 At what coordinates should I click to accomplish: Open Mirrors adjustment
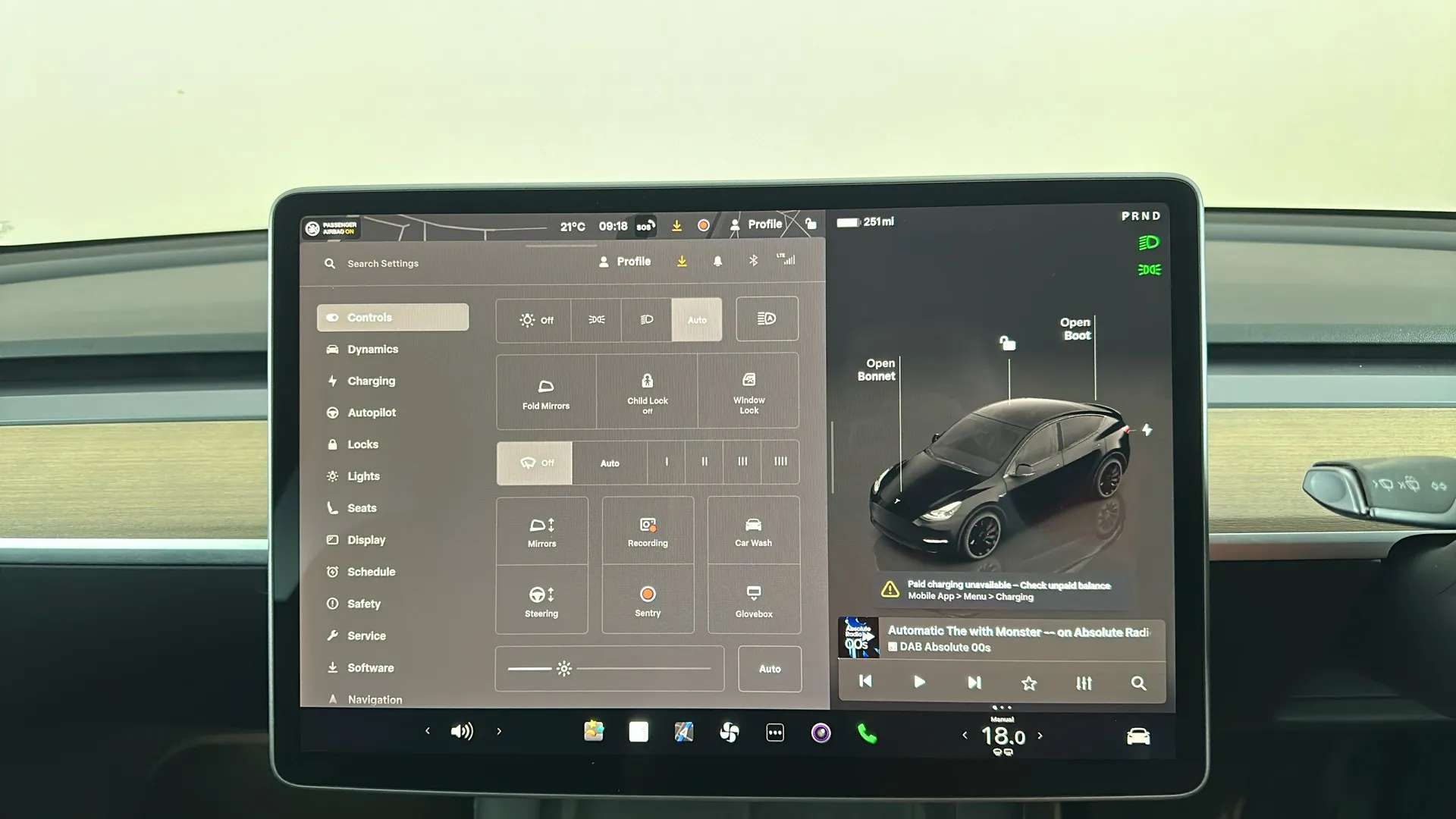coord(541,532)
